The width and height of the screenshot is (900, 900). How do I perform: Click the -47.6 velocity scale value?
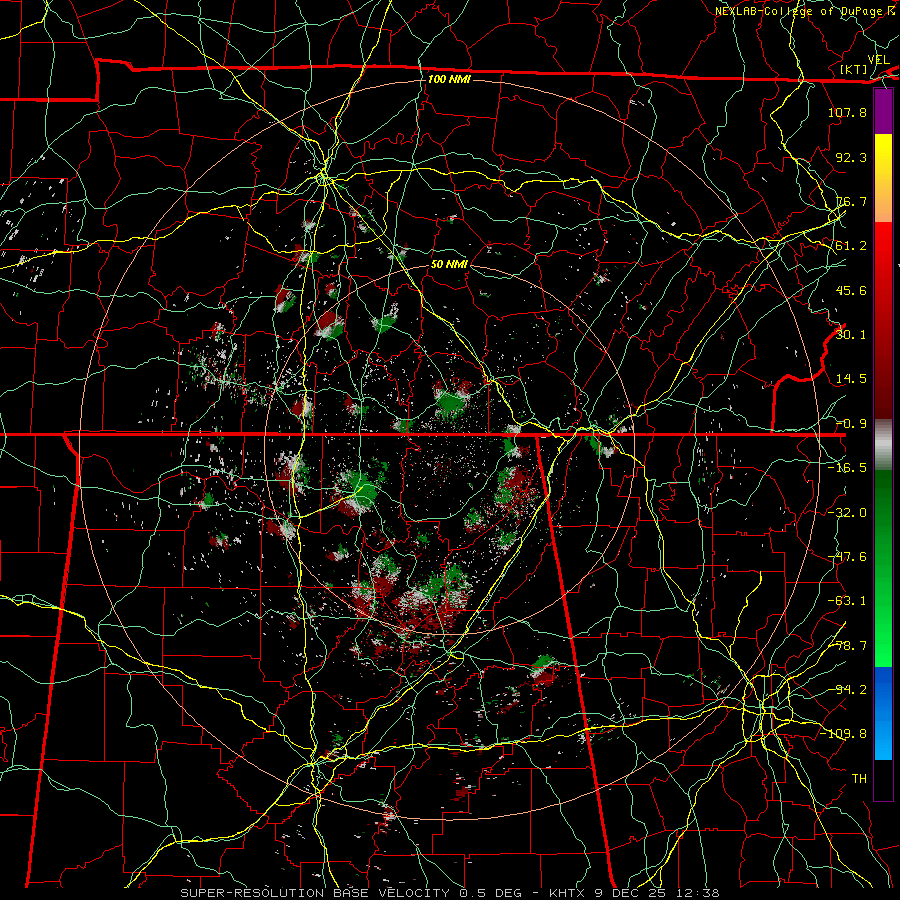[x=847, y=557]
